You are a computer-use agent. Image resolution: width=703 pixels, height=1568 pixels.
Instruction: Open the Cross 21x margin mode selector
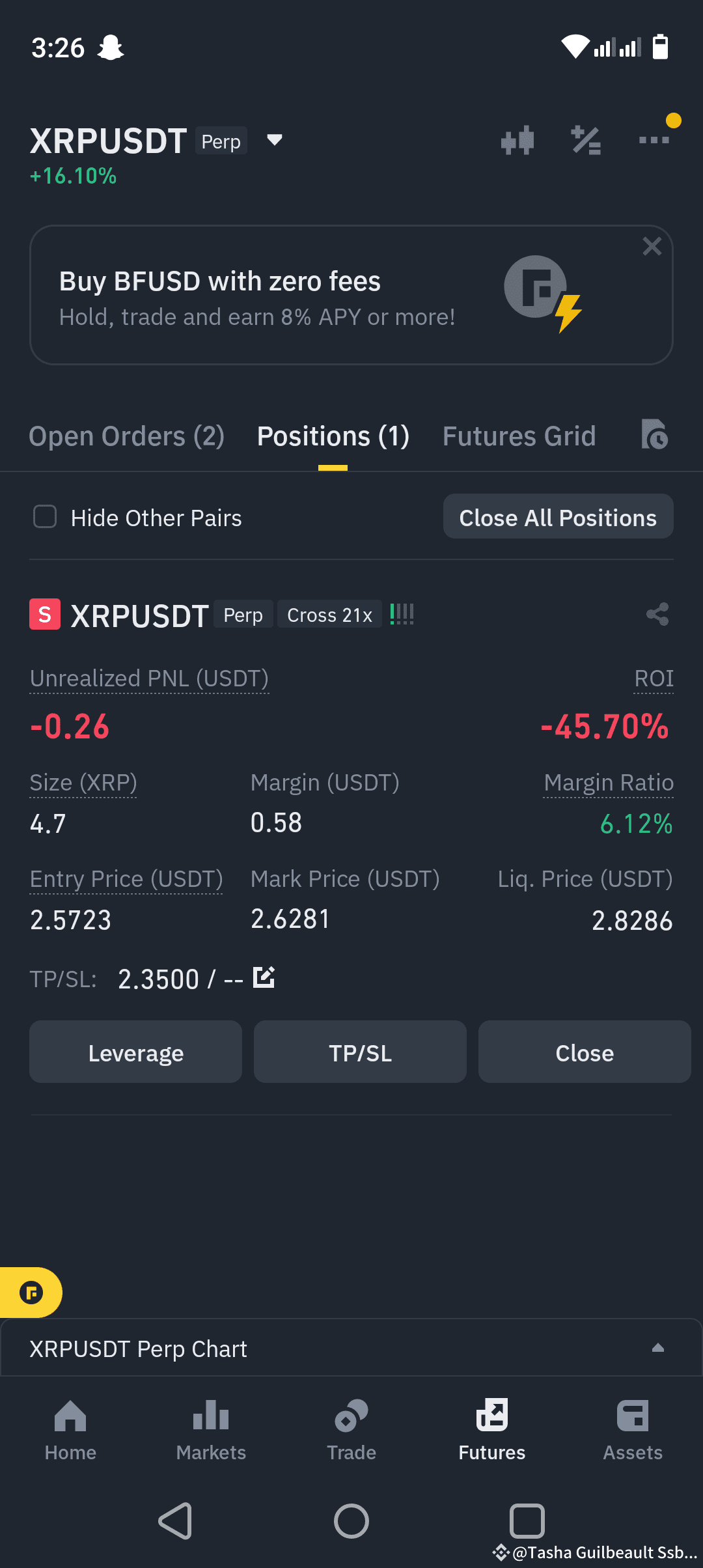(329, 615)
